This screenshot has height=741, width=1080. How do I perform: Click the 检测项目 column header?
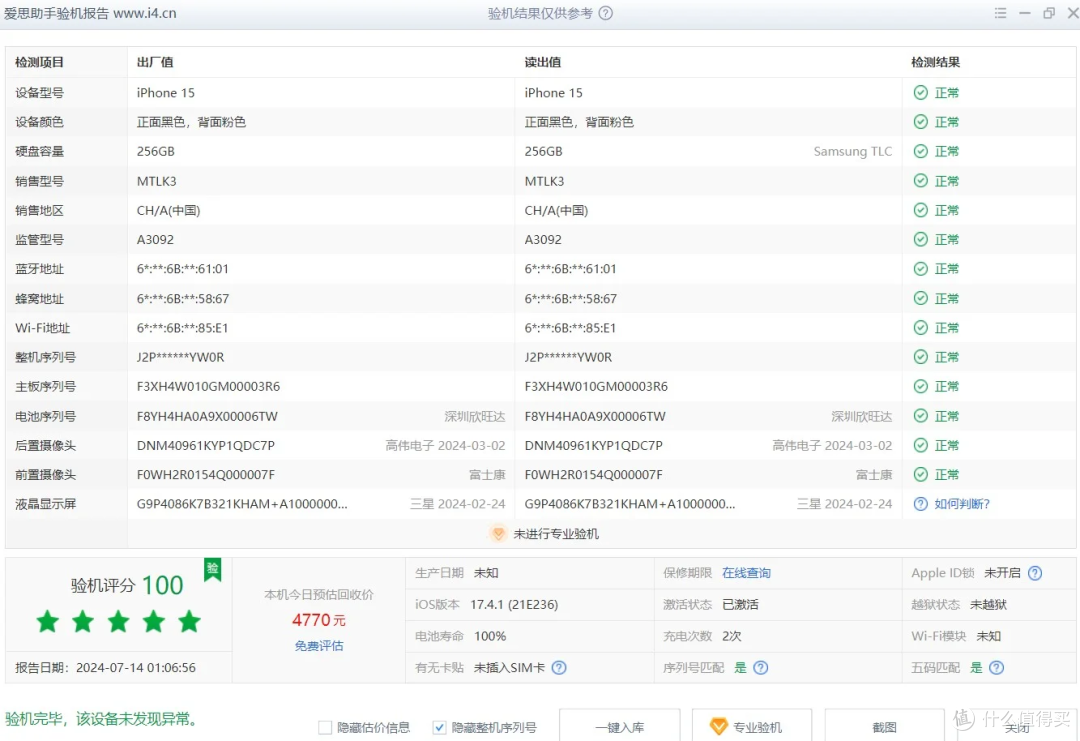[x=39, y=62]
